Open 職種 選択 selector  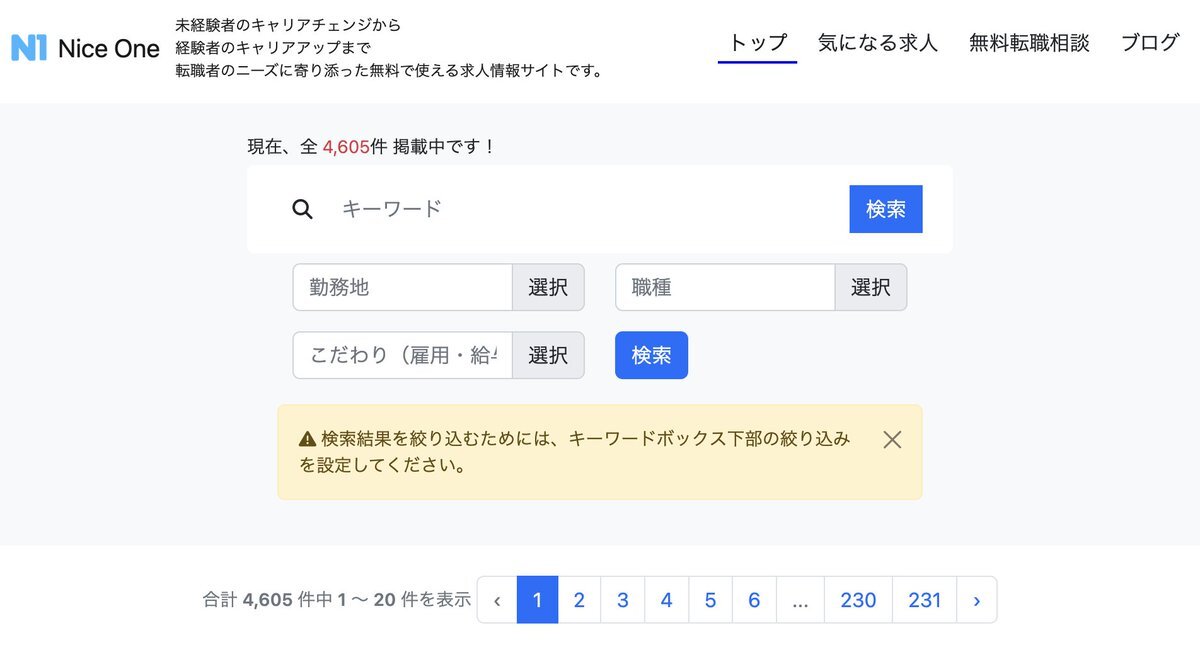point(871,287)
